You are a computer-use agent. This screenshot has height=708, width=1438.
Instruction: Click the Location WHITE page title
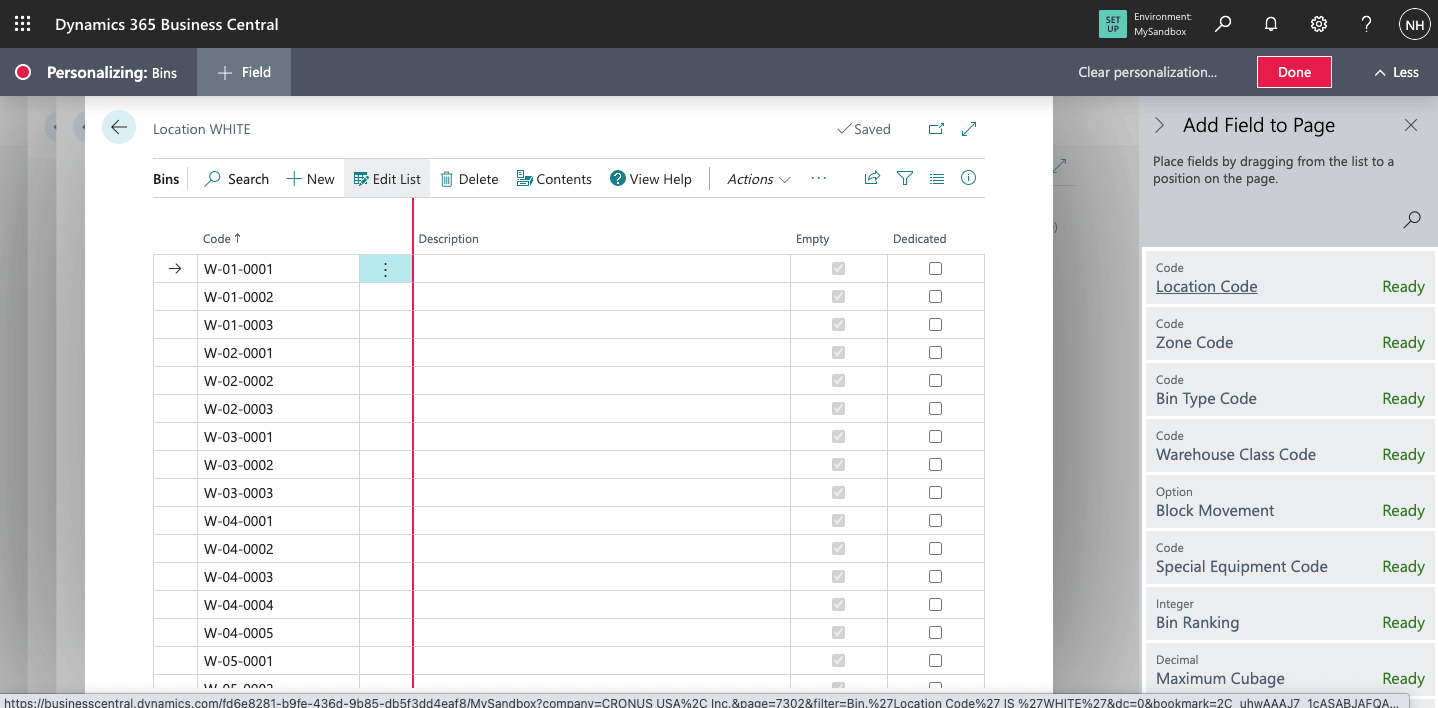pos(202,129)
